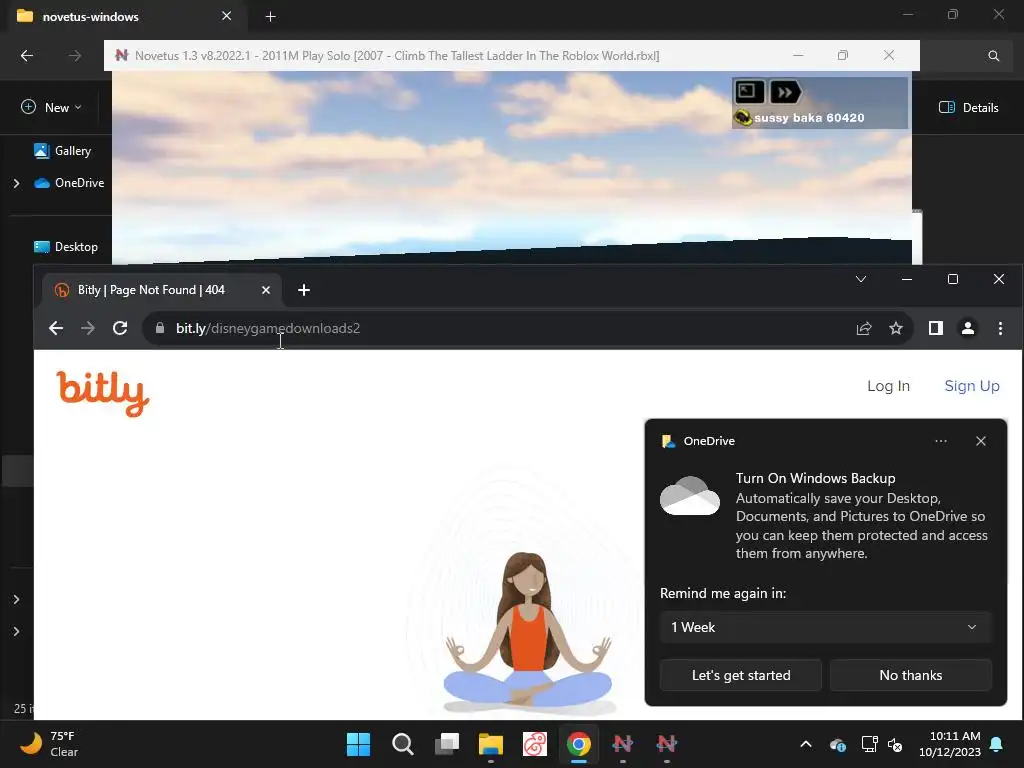The image size is (1024, 768).
Task: Open Chrome three-dot menu
Action: [1000, 328]
